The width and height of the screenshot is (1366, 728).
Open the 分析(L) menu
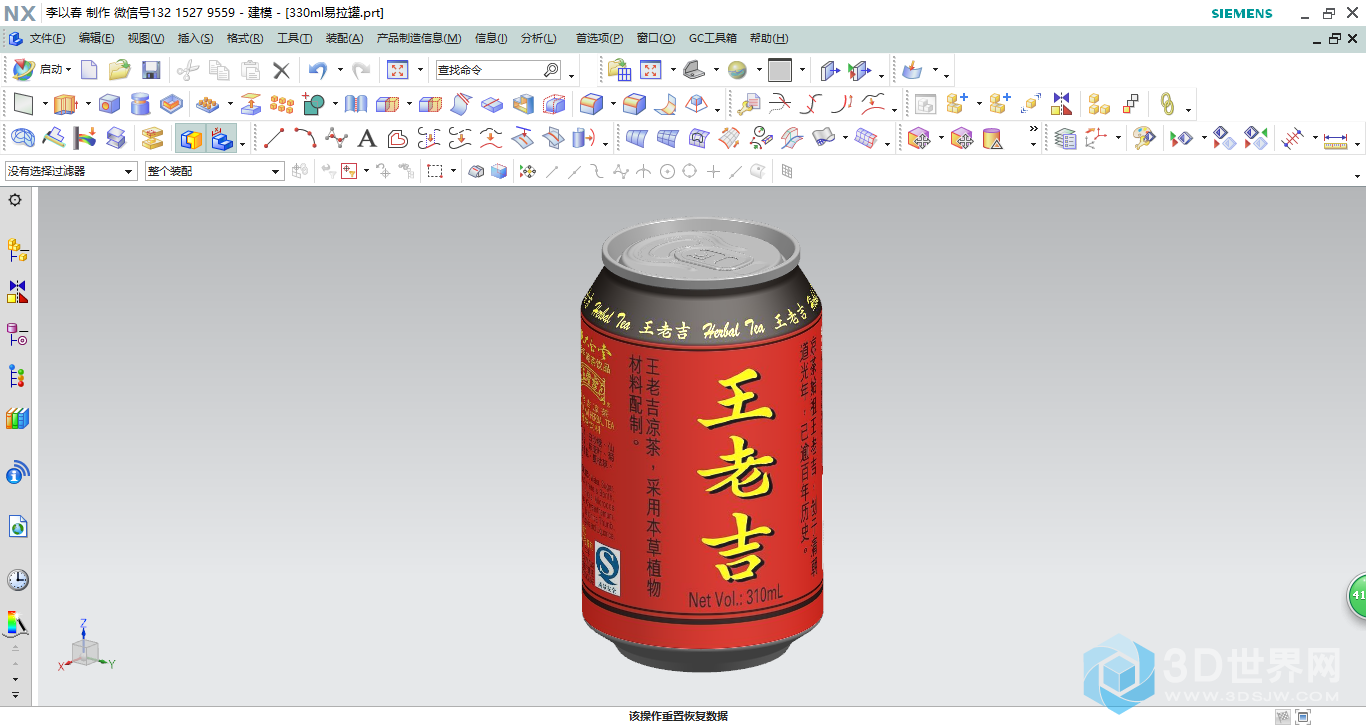(x=539, y=38)
